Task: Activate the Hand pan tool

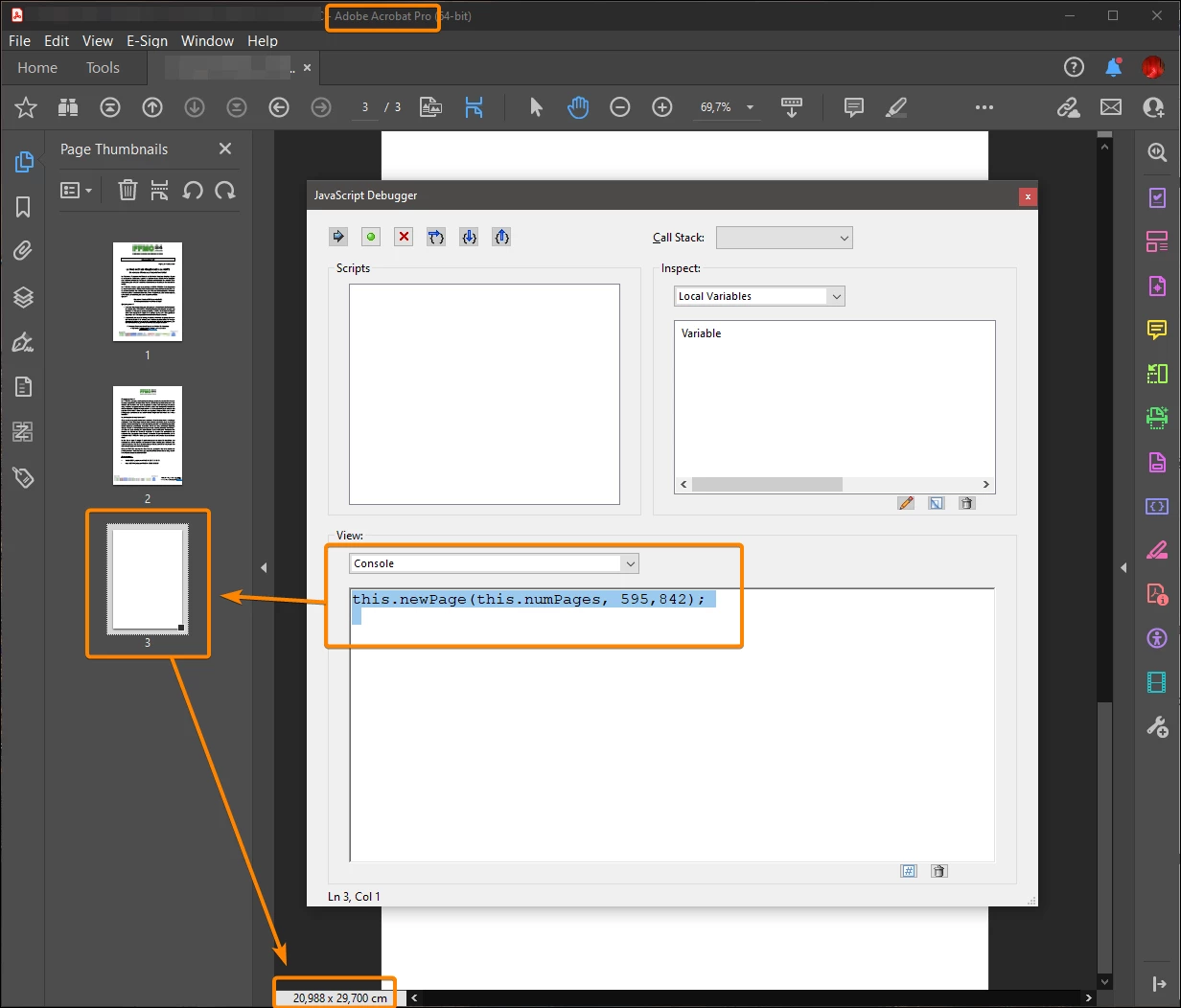Action: coord(578,107)
